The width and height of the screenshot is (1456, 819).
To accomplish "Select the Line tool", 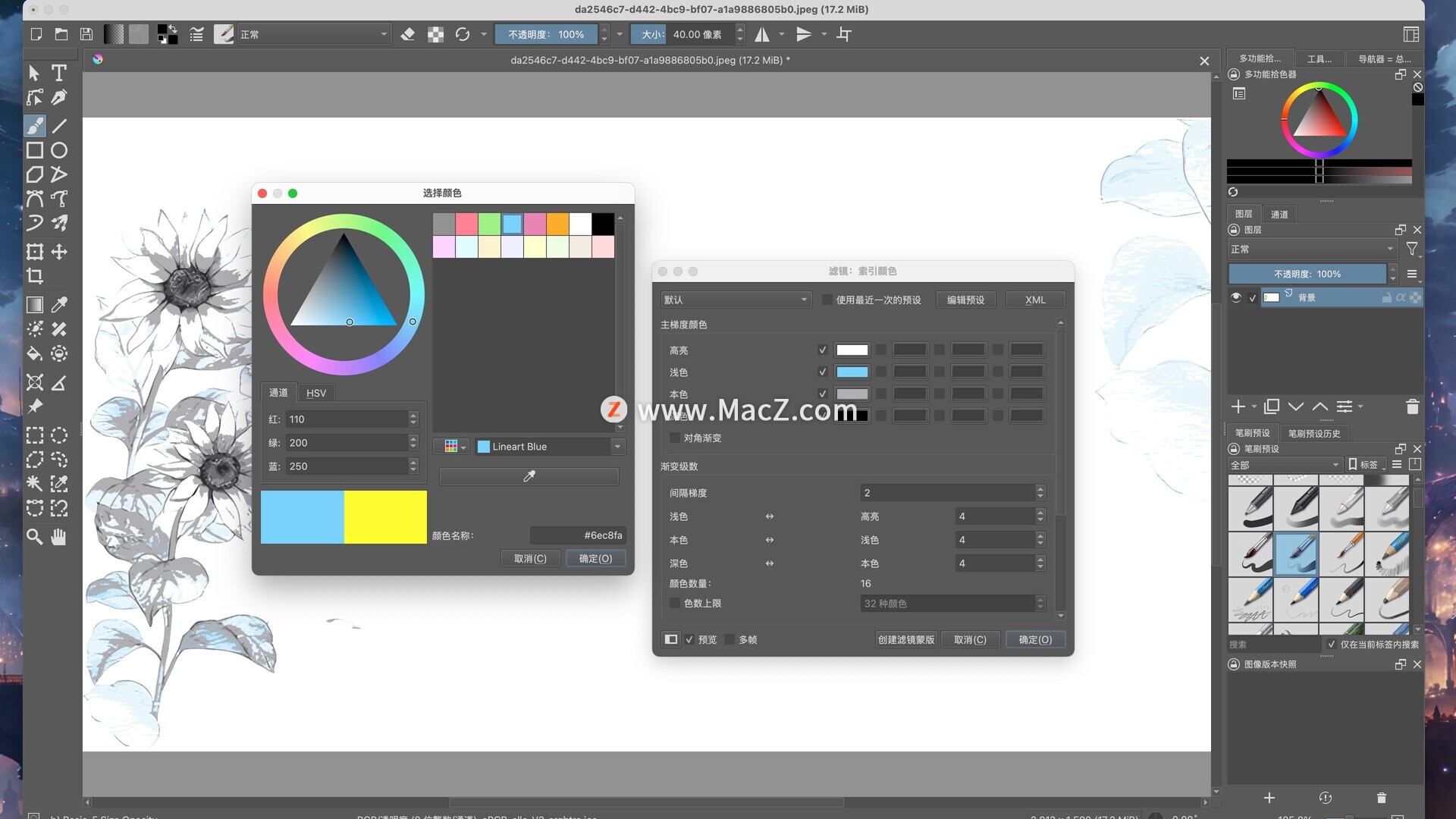I will coord(59,125).
